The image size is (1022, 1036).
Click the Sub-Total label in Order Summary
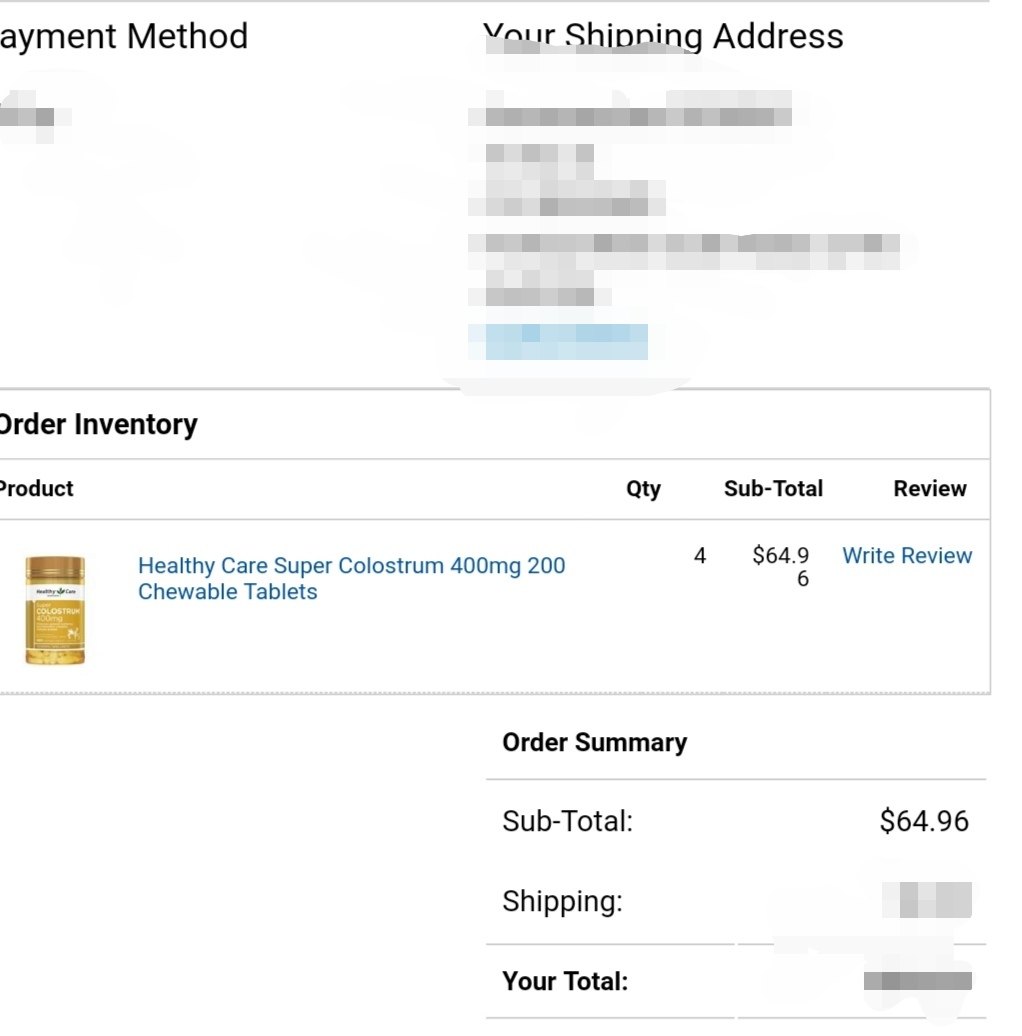567,821
